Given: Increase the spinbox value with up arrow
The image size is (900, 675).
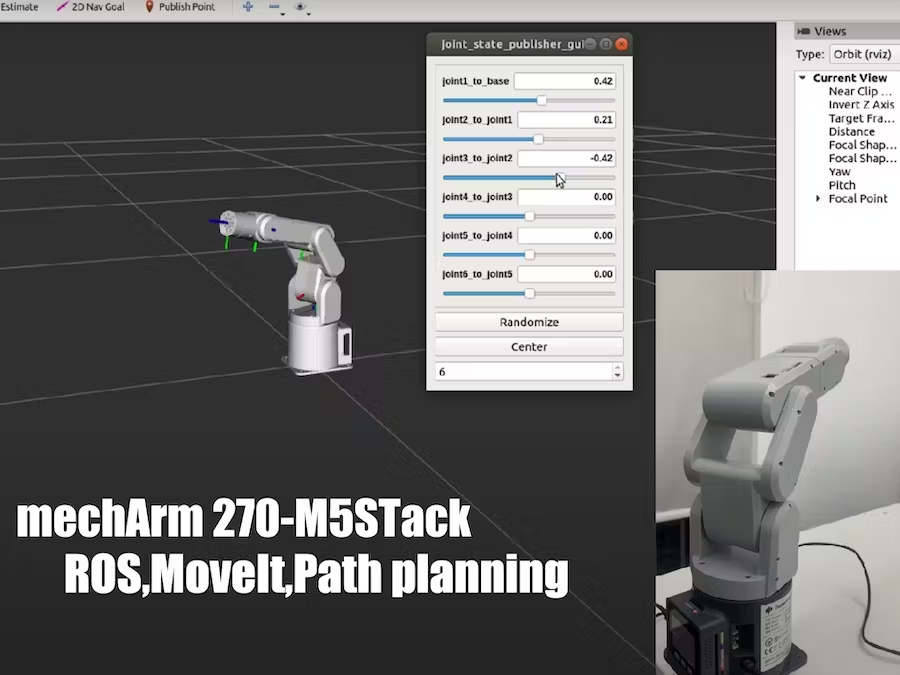Looking at the screenshot, I should pos(618,367).
